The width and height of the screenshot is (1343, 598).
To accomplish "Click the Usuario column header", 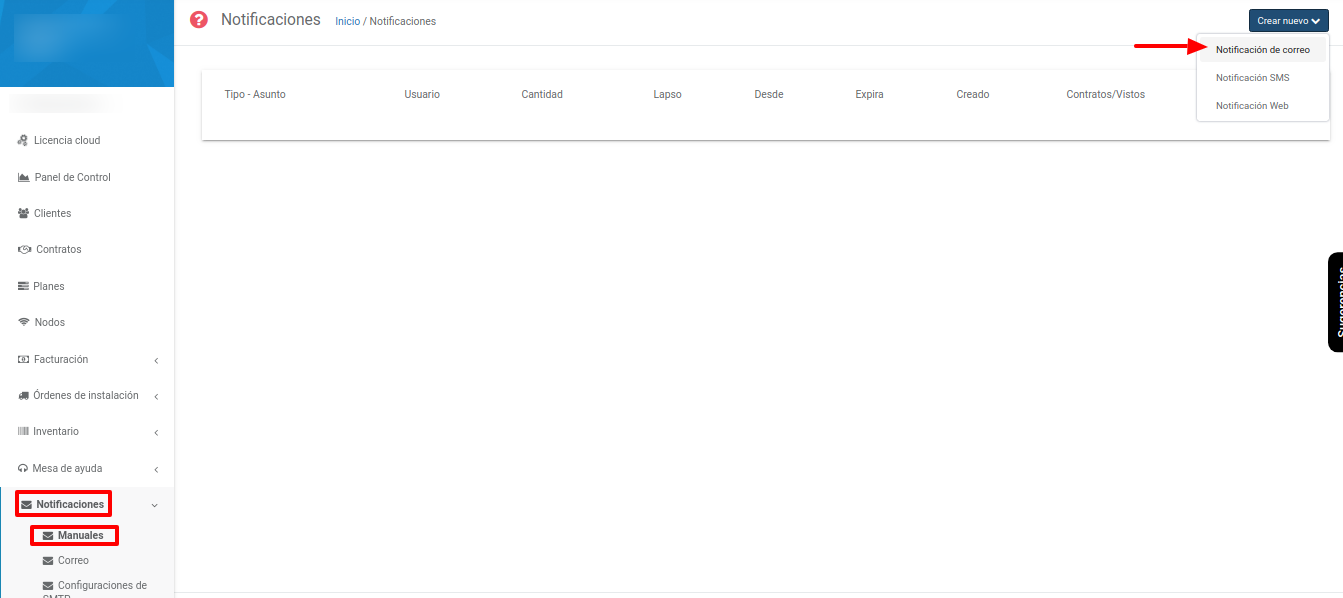I will (422, 94).
